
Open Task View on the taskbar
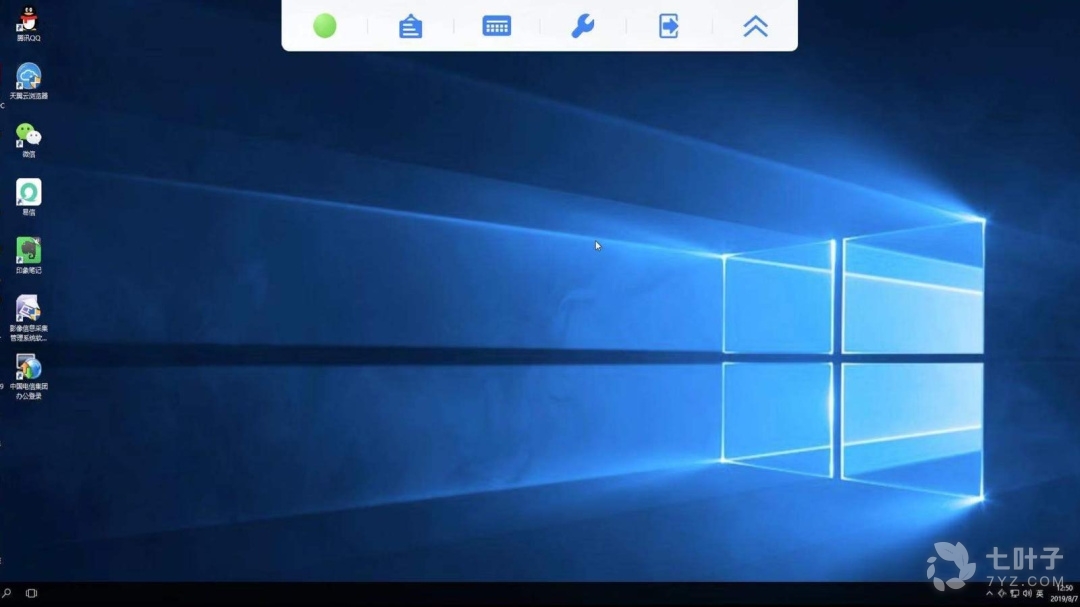tap(31, 593)
